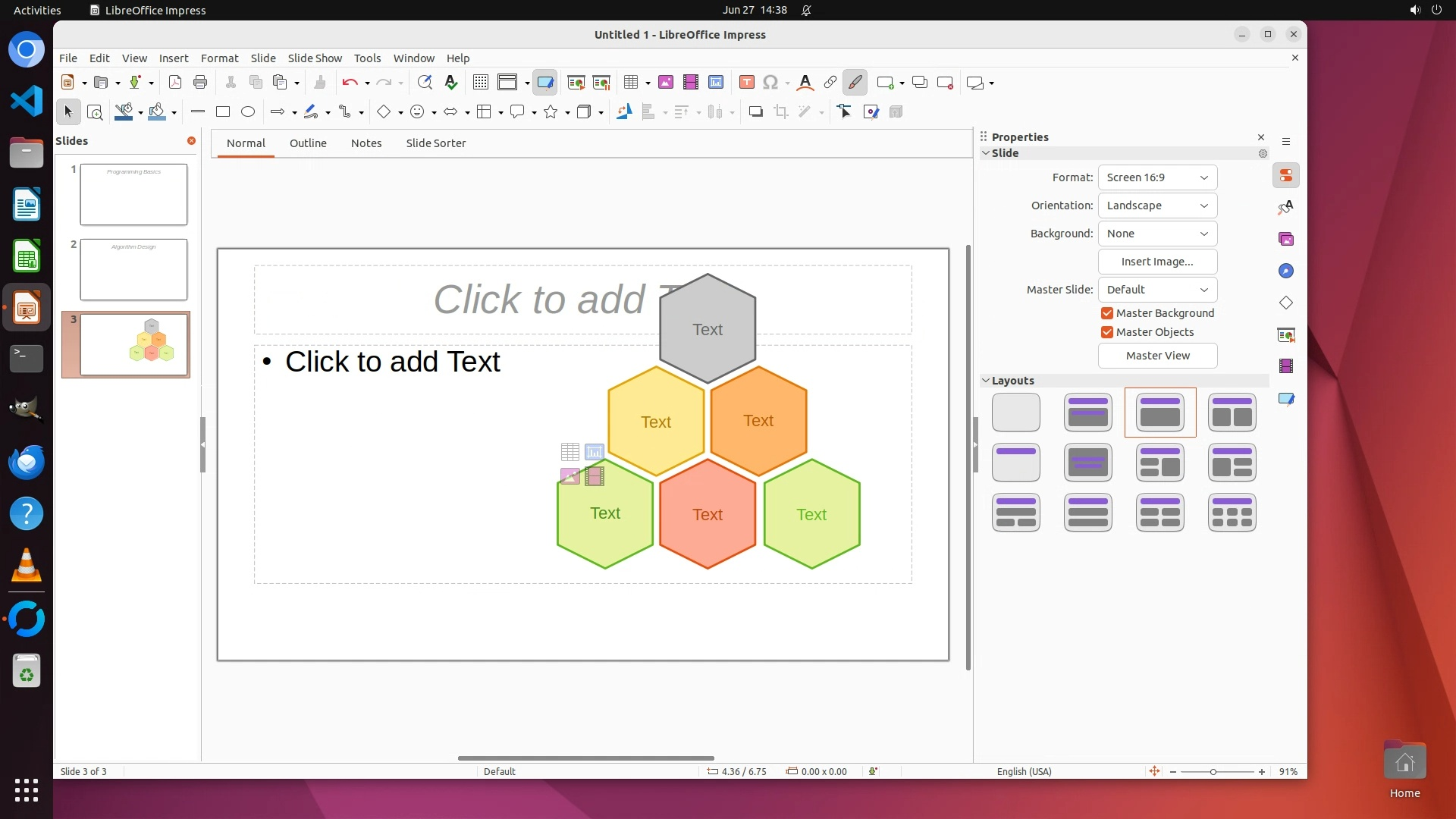This screenshot has width=1456, height=819.
Task: Uncheck the Master Objects checkbox
Action: point(1107,332)
